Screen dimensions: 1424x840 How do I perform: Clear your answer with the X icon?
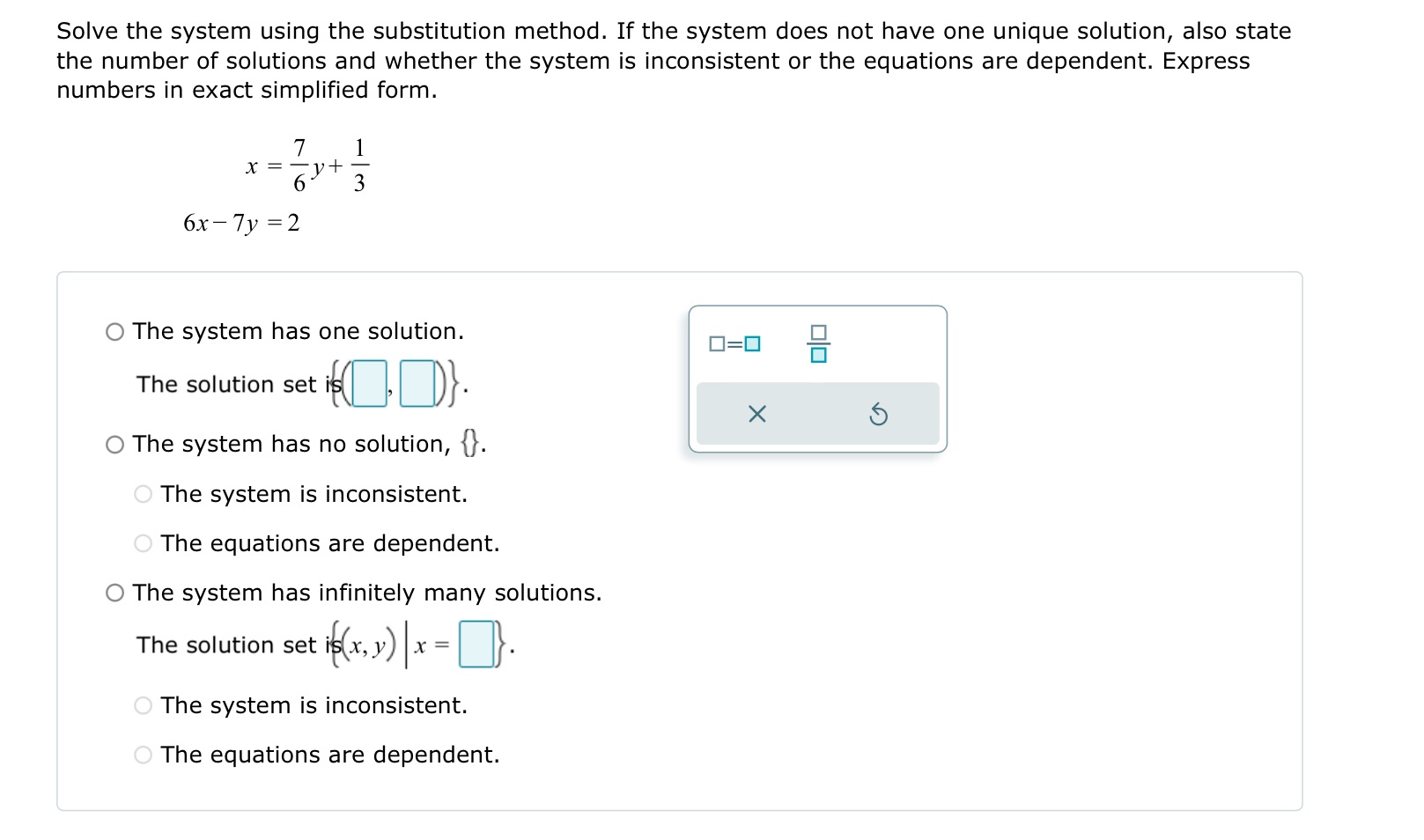[758, 414]
